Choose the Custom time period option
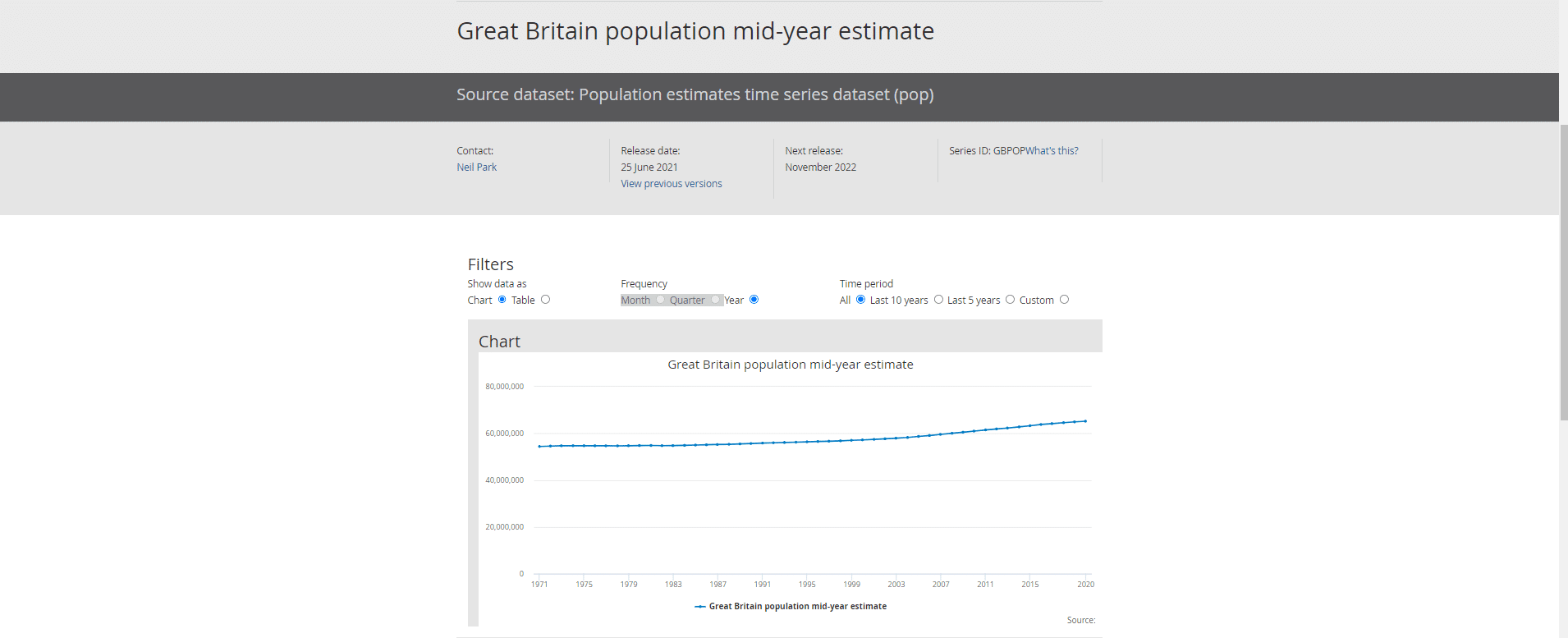 pyautogui.click(x=1064, y=300)
